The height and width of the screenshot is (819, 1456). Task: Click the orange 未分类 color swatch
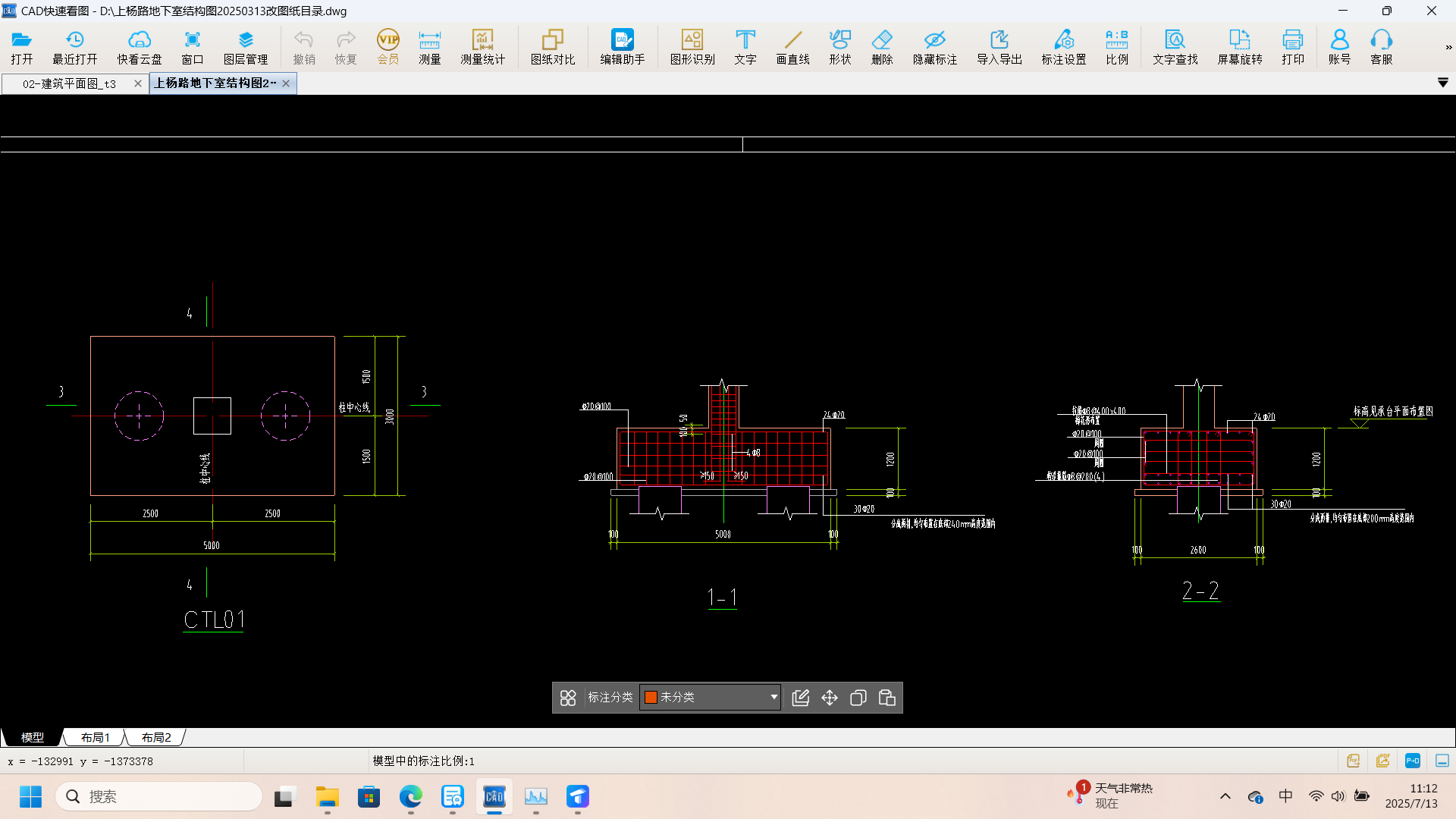tap(651, 698)
